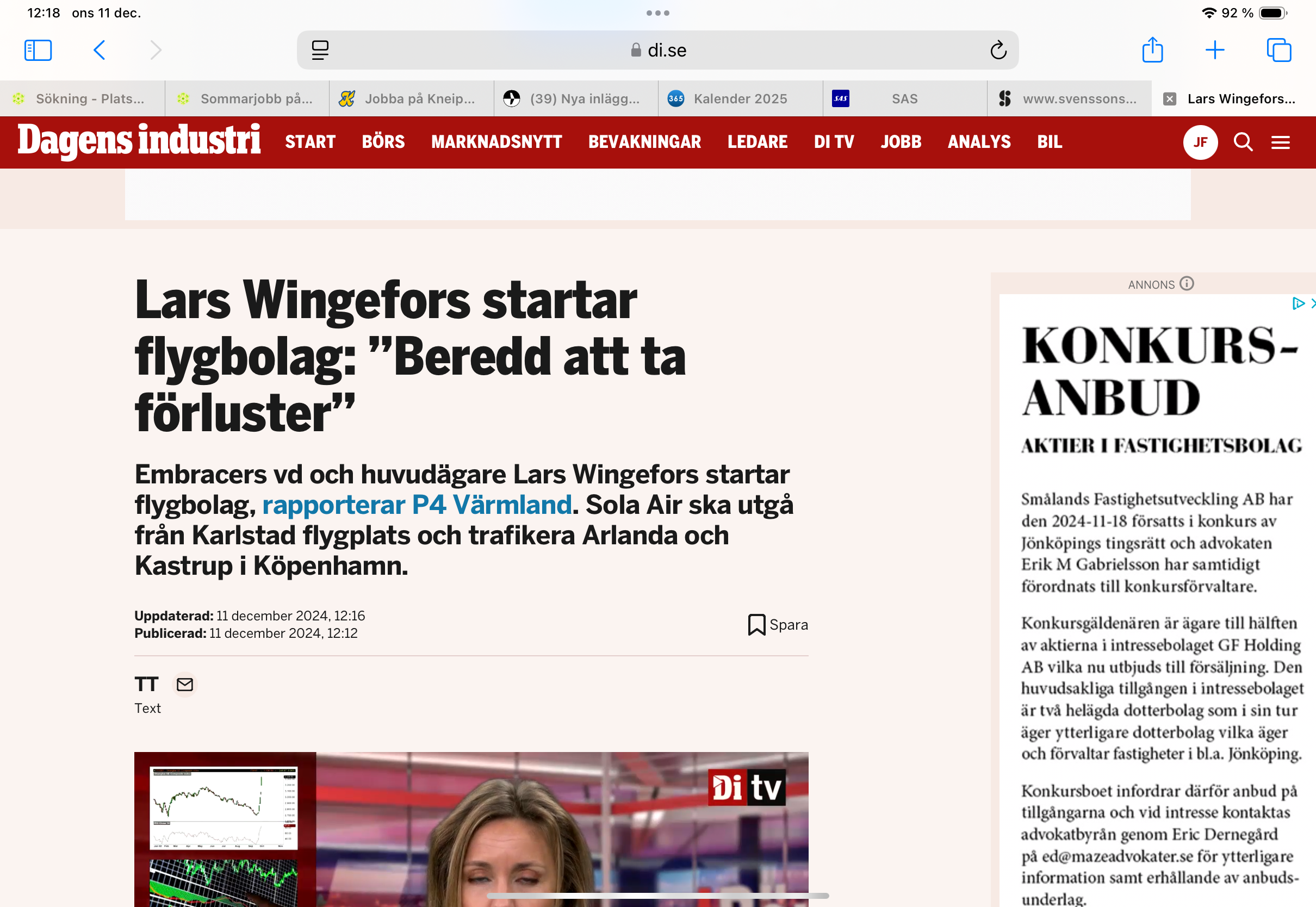
Task: Click the Dagens industri logo
Action: pyautogui.click(x=139, y=141)
